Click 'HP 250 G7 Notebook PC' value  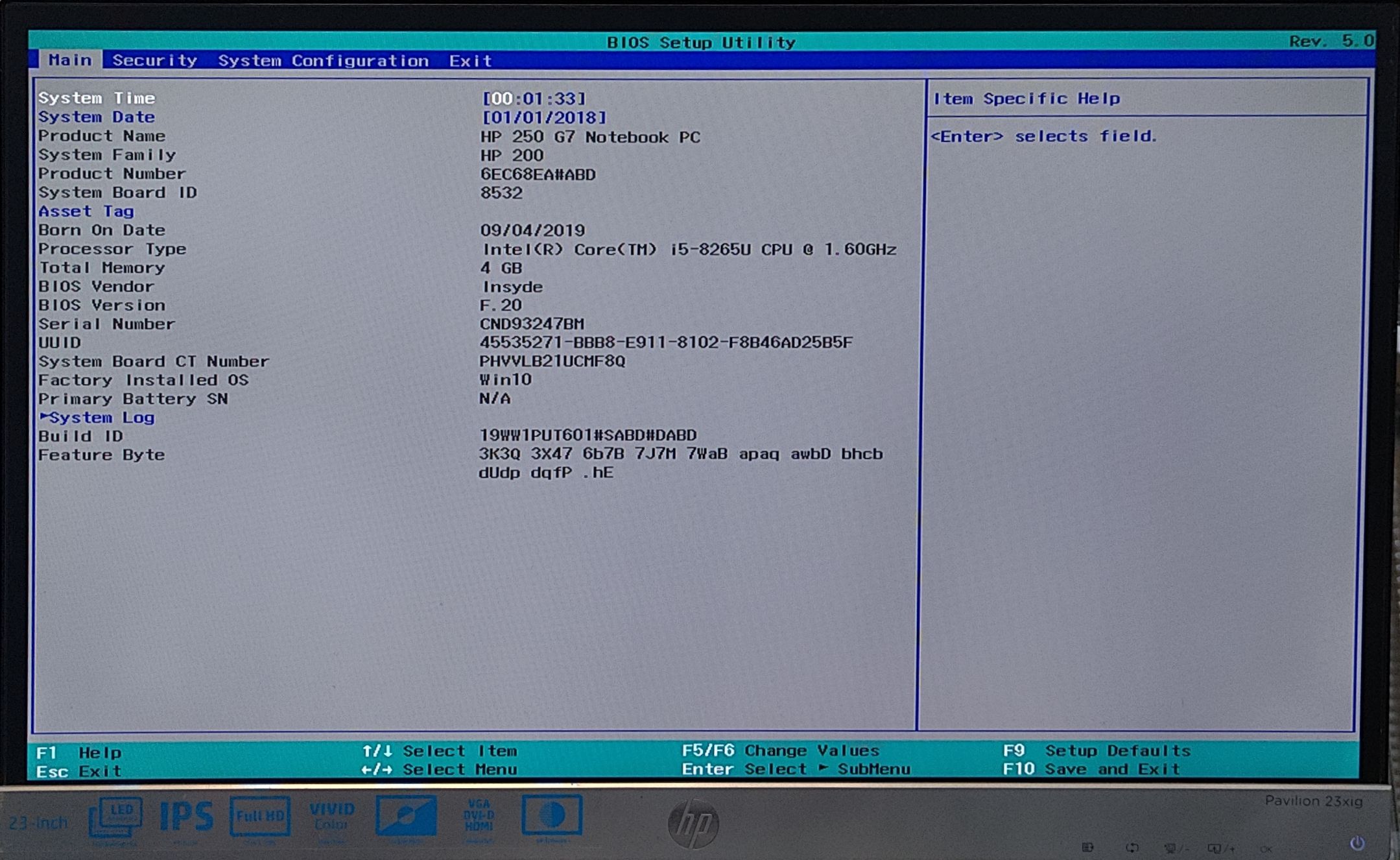(590, 137)
